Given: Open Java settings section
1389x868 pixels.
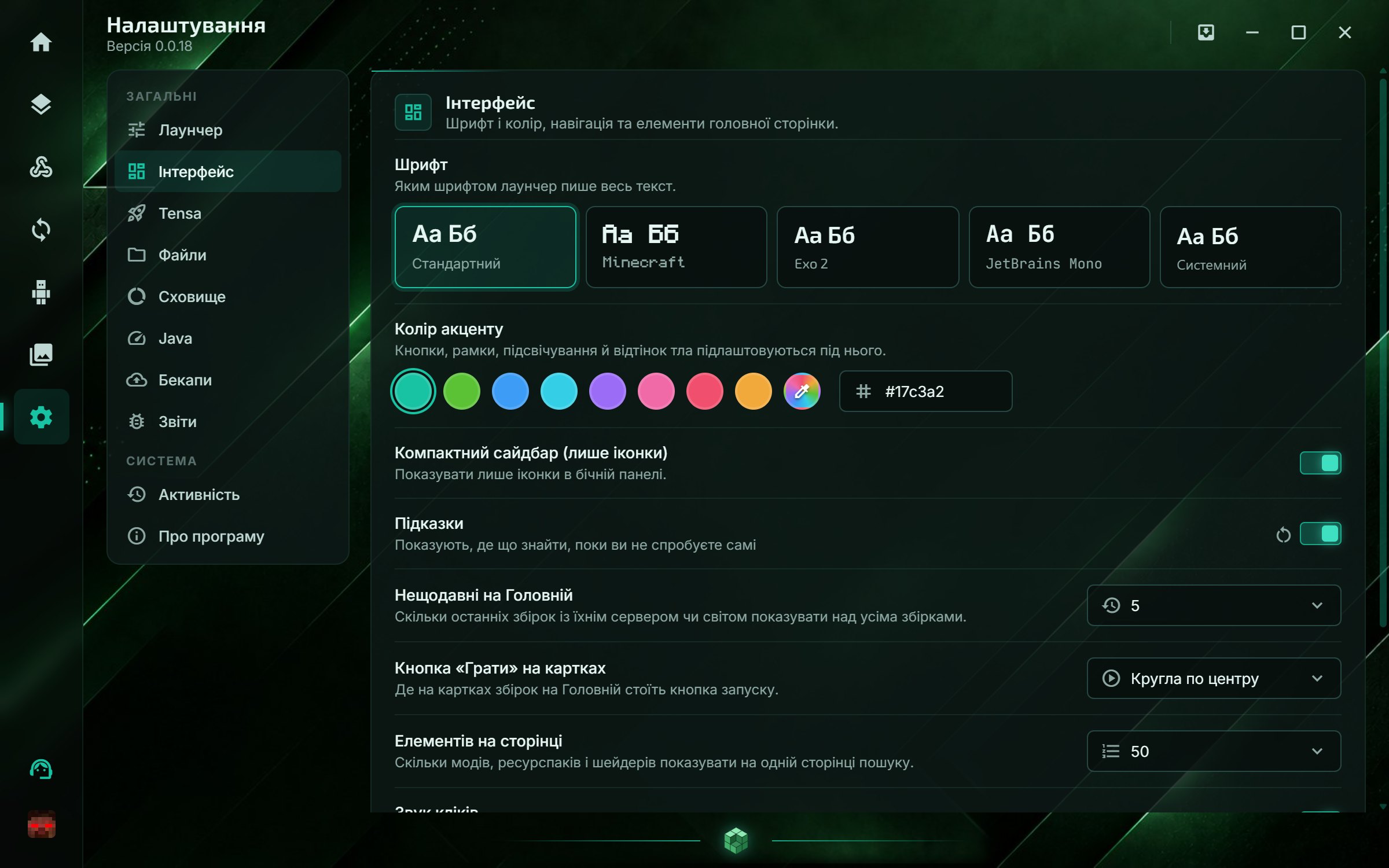Looking at the screenshot, I should tap(228, 338).
